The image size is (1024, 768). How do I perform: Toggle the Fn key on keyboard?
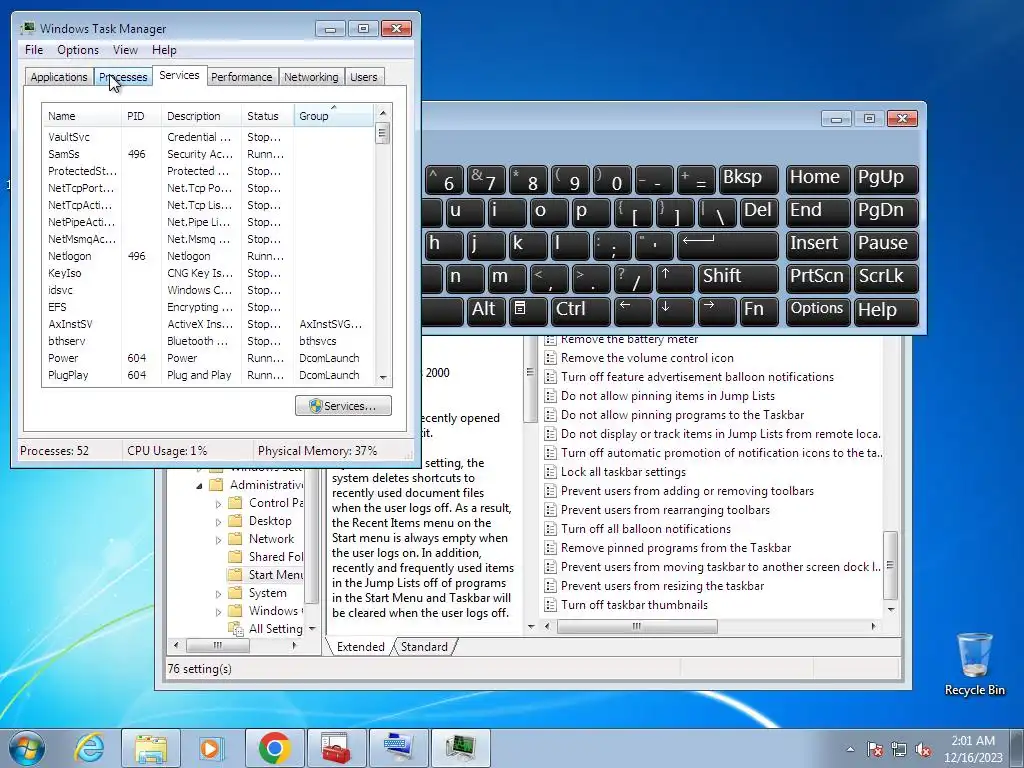coord(759,310)
